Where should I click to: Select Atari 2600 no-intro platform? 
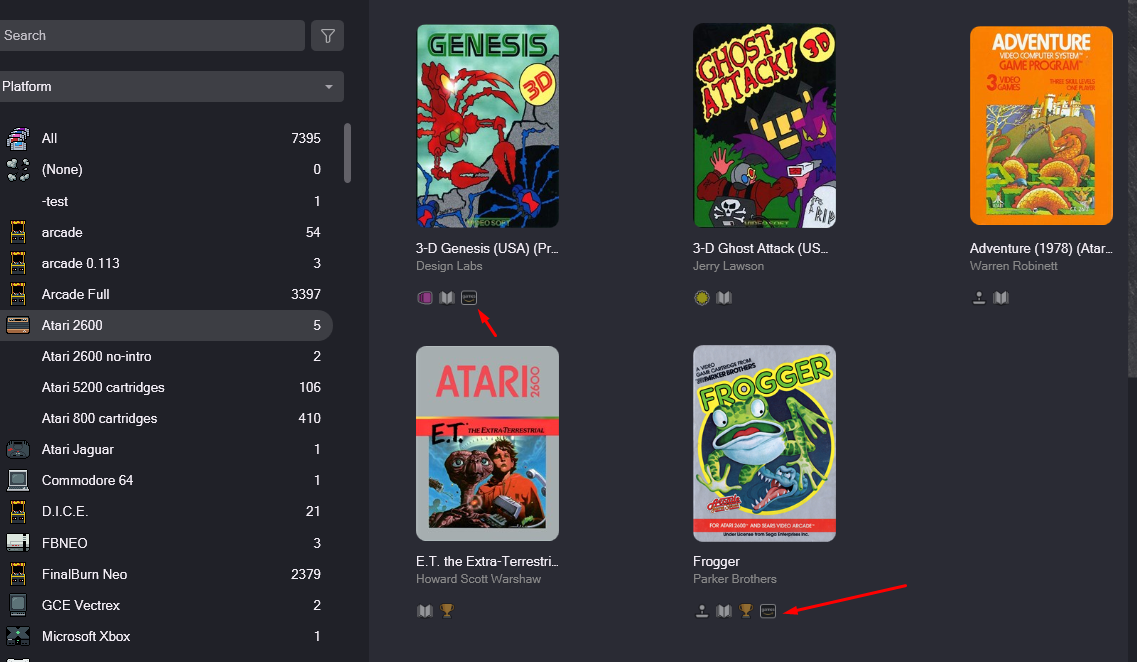point(166,356)
